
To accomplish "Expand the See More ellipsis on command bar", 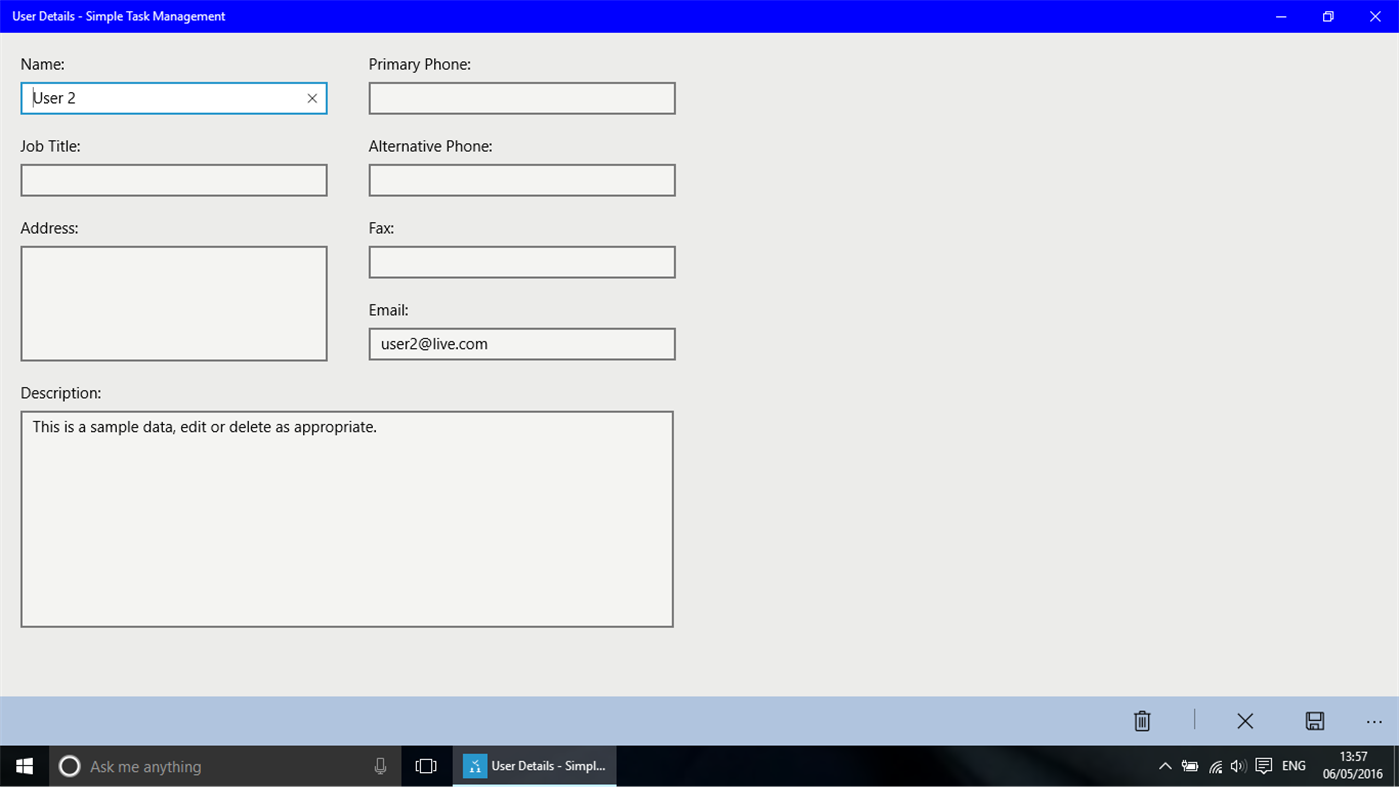I will point(1373,720).
